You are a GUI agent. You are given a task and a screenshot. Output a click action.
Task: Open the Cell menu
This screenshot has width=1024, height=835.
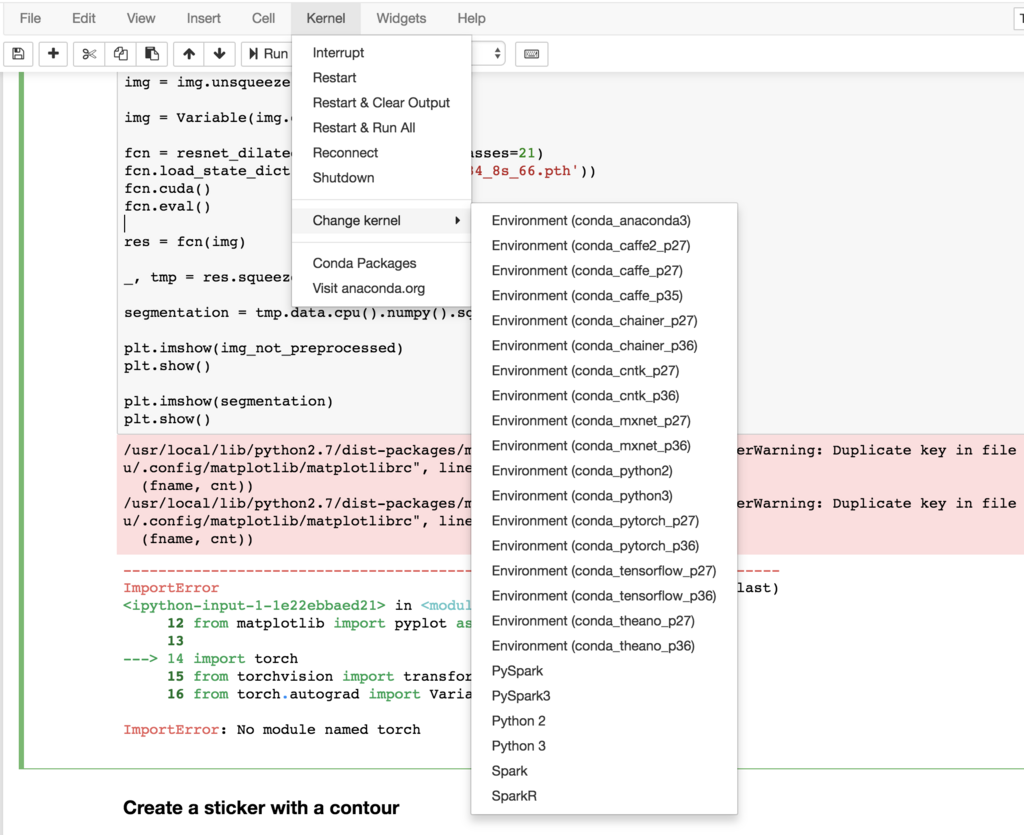(263, 18)
